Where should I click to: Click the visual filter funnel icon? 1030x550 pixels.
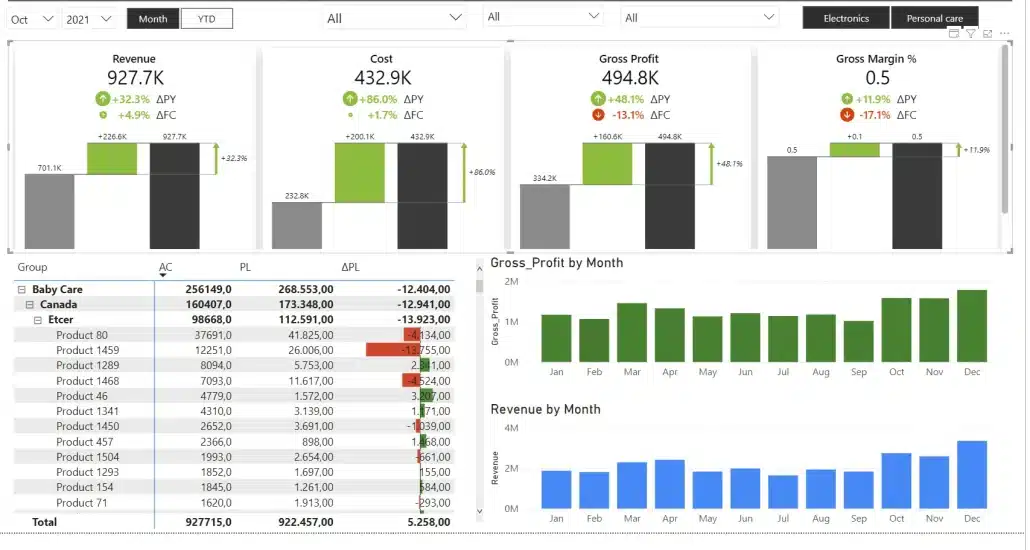tap(970, 34)
